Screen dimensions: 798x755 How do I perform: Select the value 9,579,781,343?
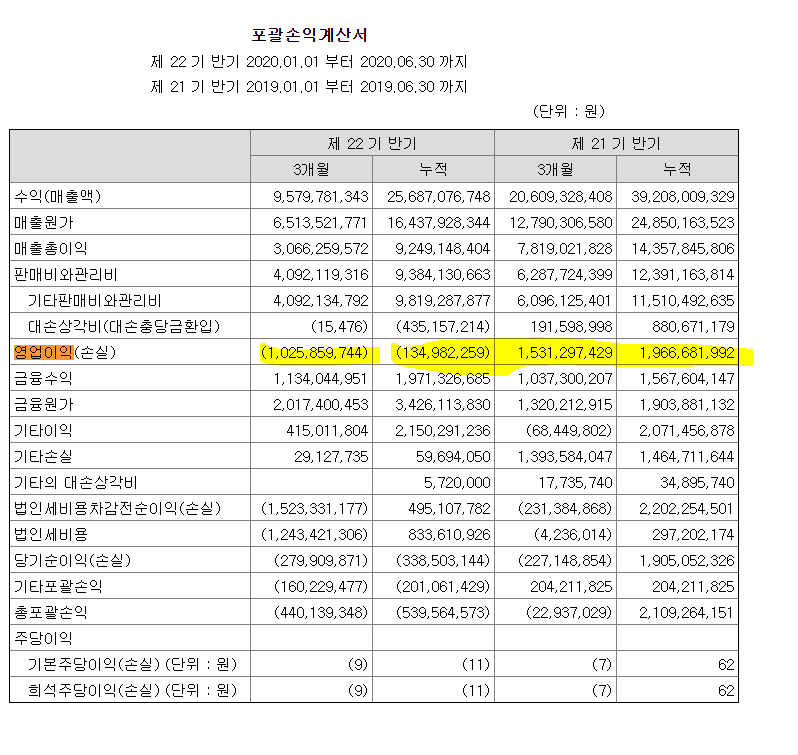(x=320, y=196)
